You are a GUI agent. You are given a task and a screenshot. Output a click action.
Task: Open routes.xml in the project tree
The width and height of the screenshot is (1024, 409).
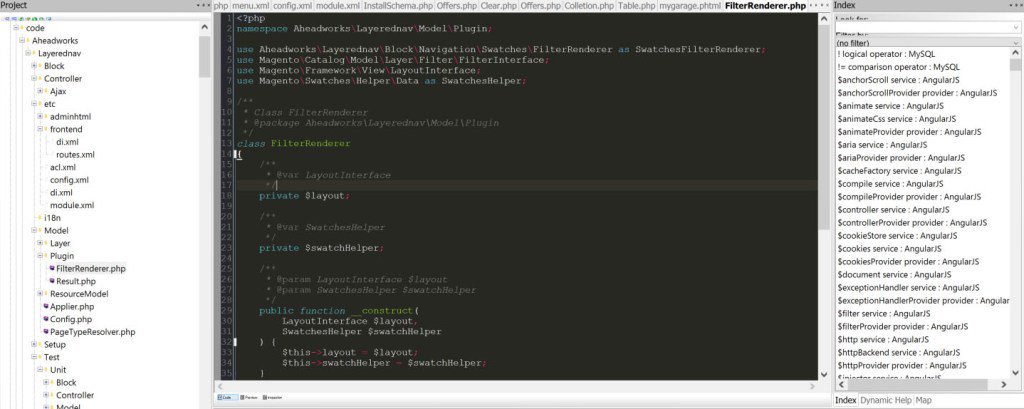click(75, 155)
